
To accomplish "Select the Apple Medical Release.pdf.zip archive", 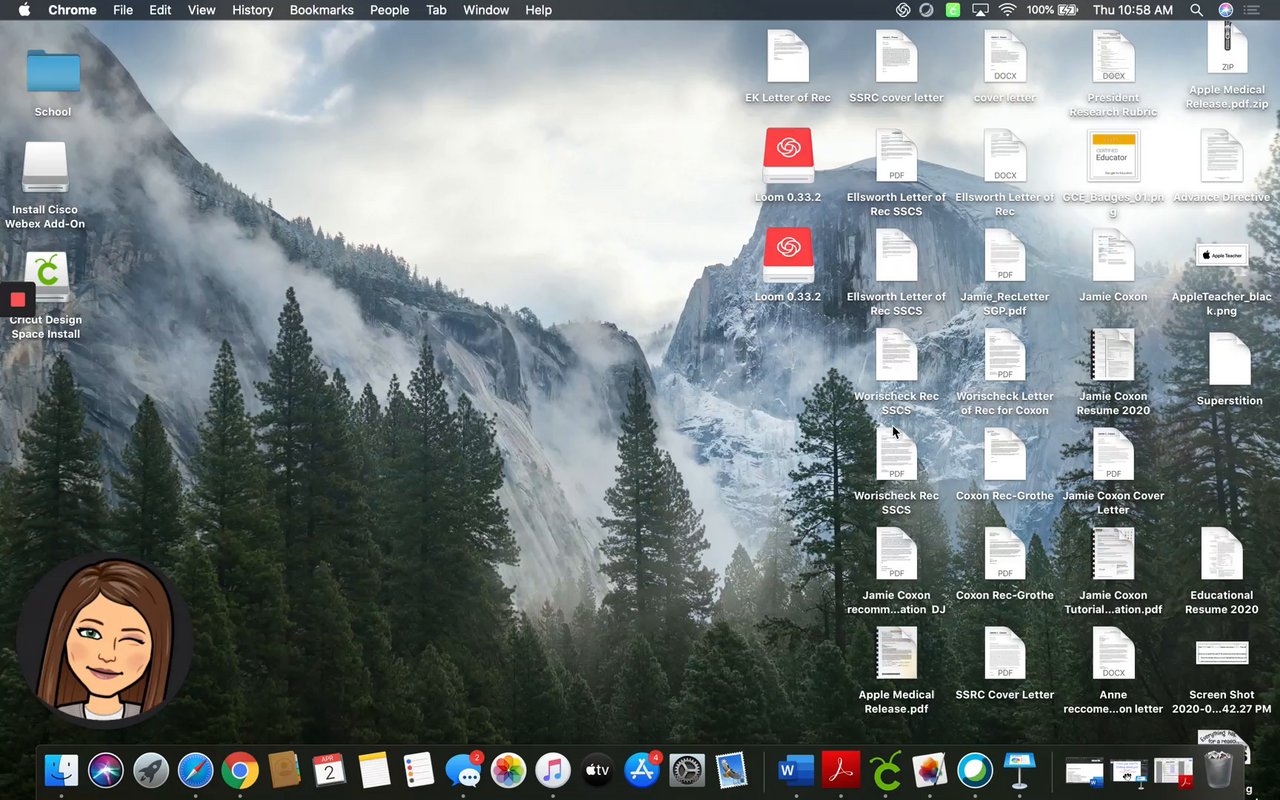I will click(x=1227, y=66).
